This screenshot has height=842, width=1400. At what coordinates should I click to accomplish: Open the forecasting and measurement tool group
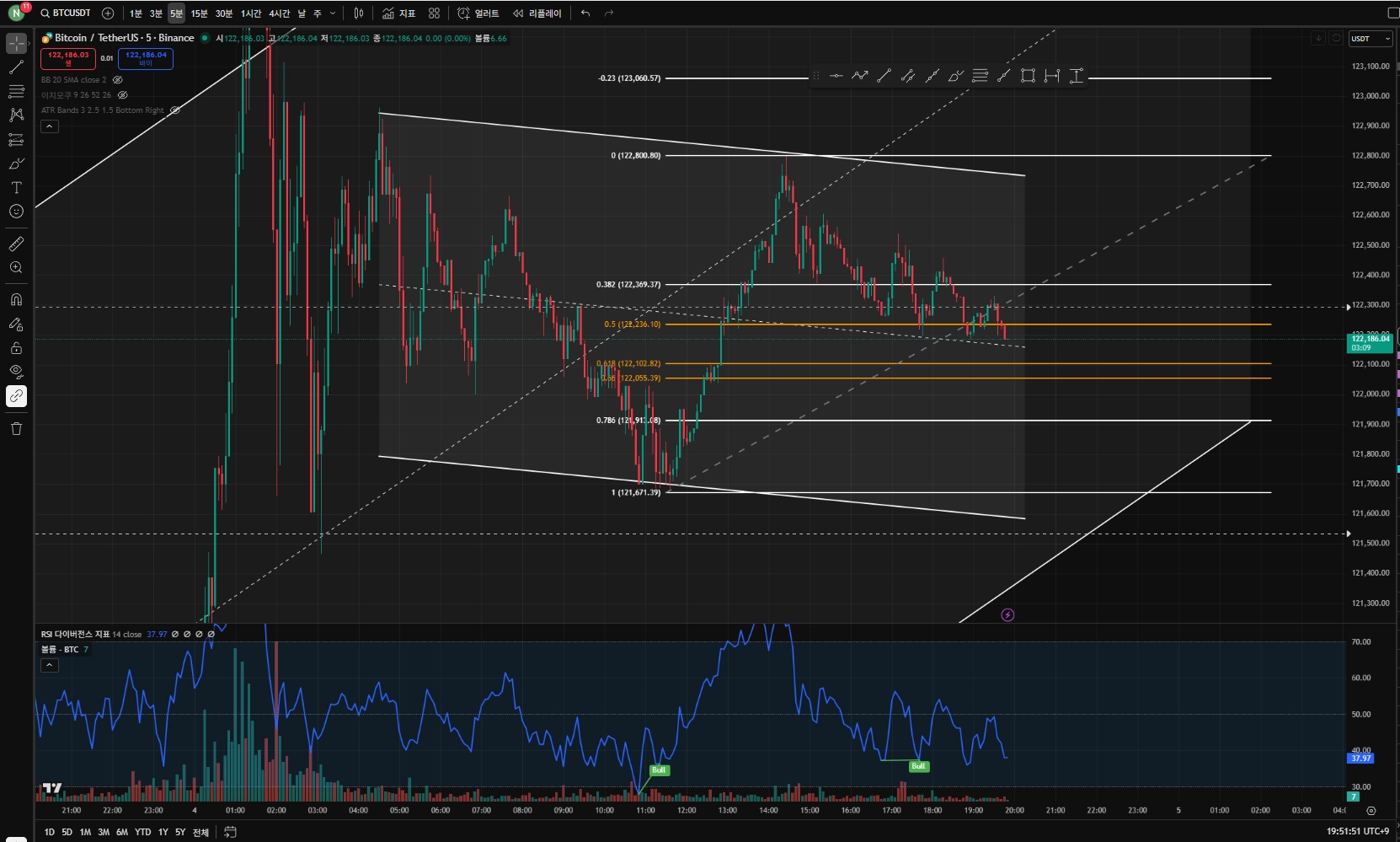click(x=16, y=139)
